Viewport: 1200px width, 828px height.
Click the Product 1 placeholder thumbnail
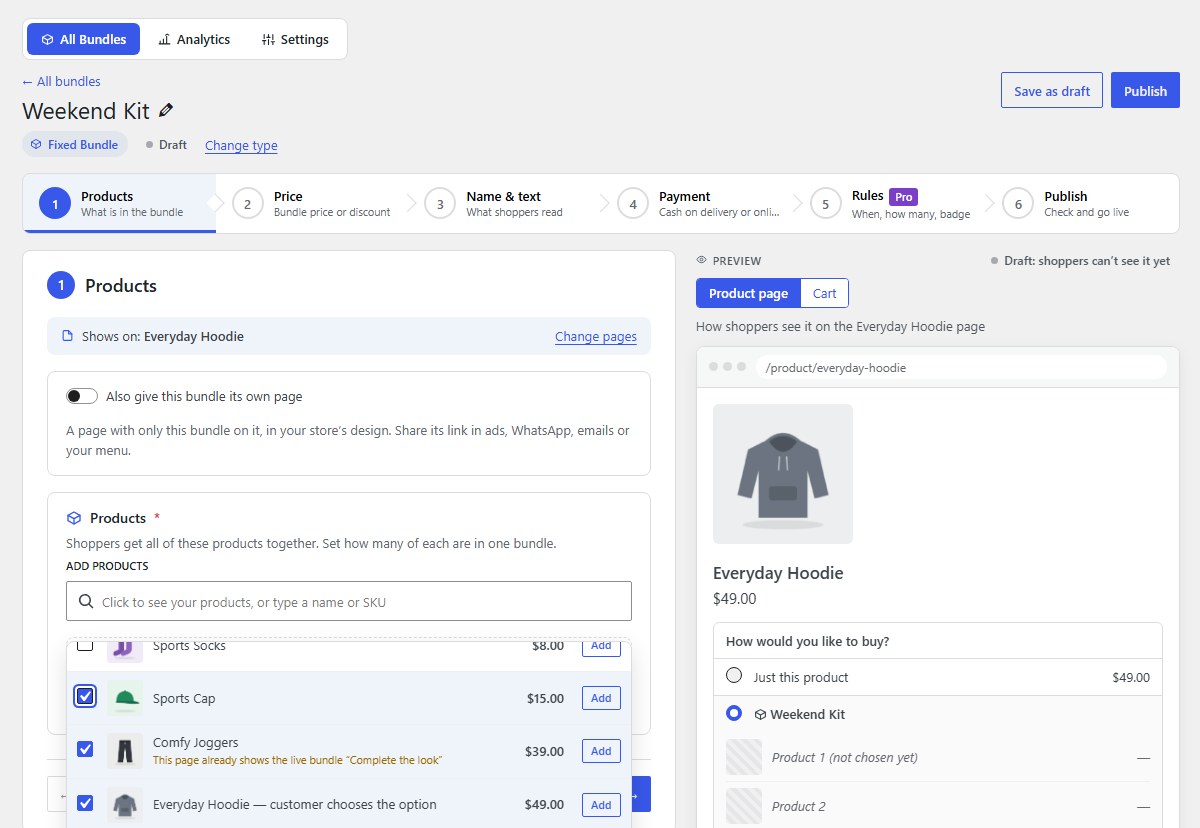click(x=744, y=757)
